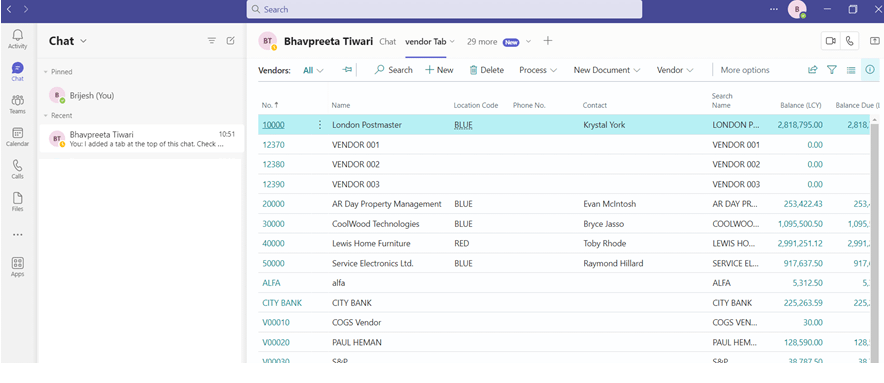Select the Chat icon in sidebar
Image resolution: width=884 pixels, height=383 pixels.
coord(17,72)
